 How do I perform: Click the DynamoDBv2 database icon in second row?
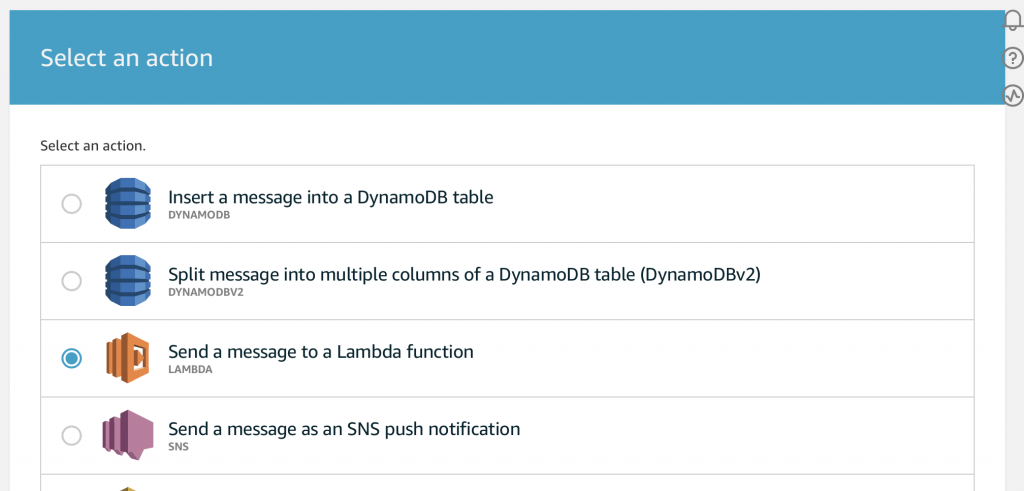coord(128,280)
